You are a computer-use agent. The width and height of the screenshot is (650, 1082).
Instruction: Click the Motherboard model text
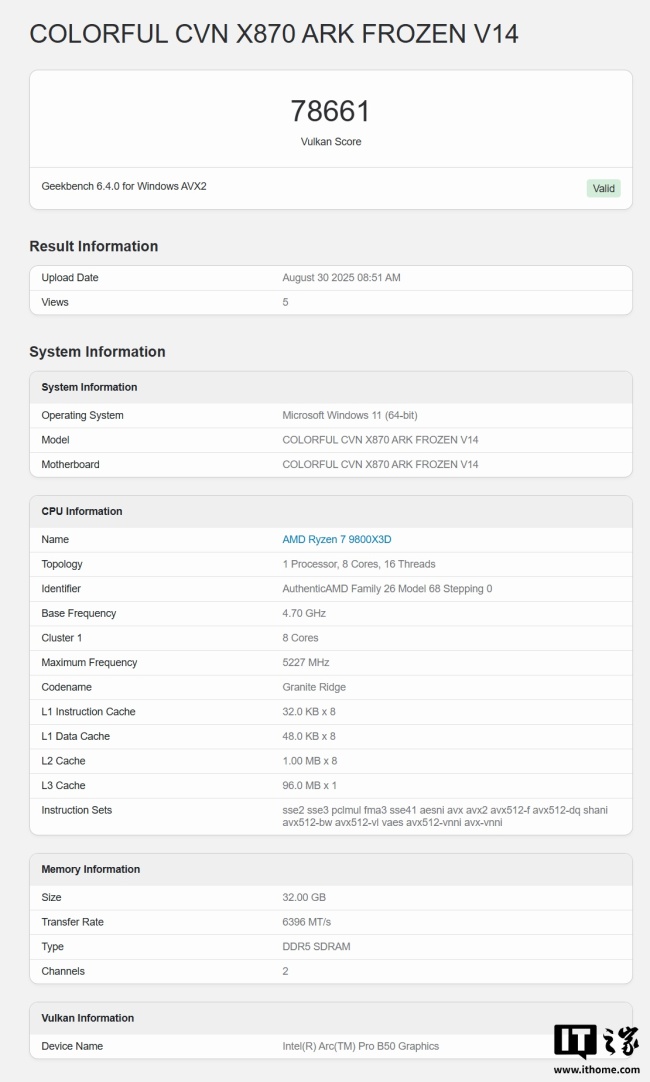380,464
